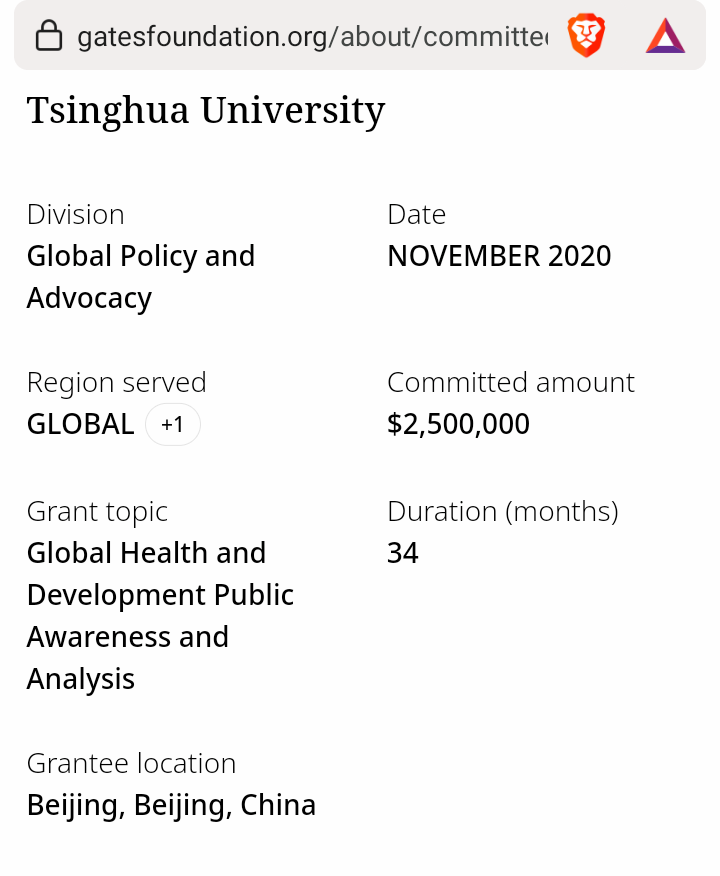Select the NOVEMBER 2020 date value

(x=499, y=256)
